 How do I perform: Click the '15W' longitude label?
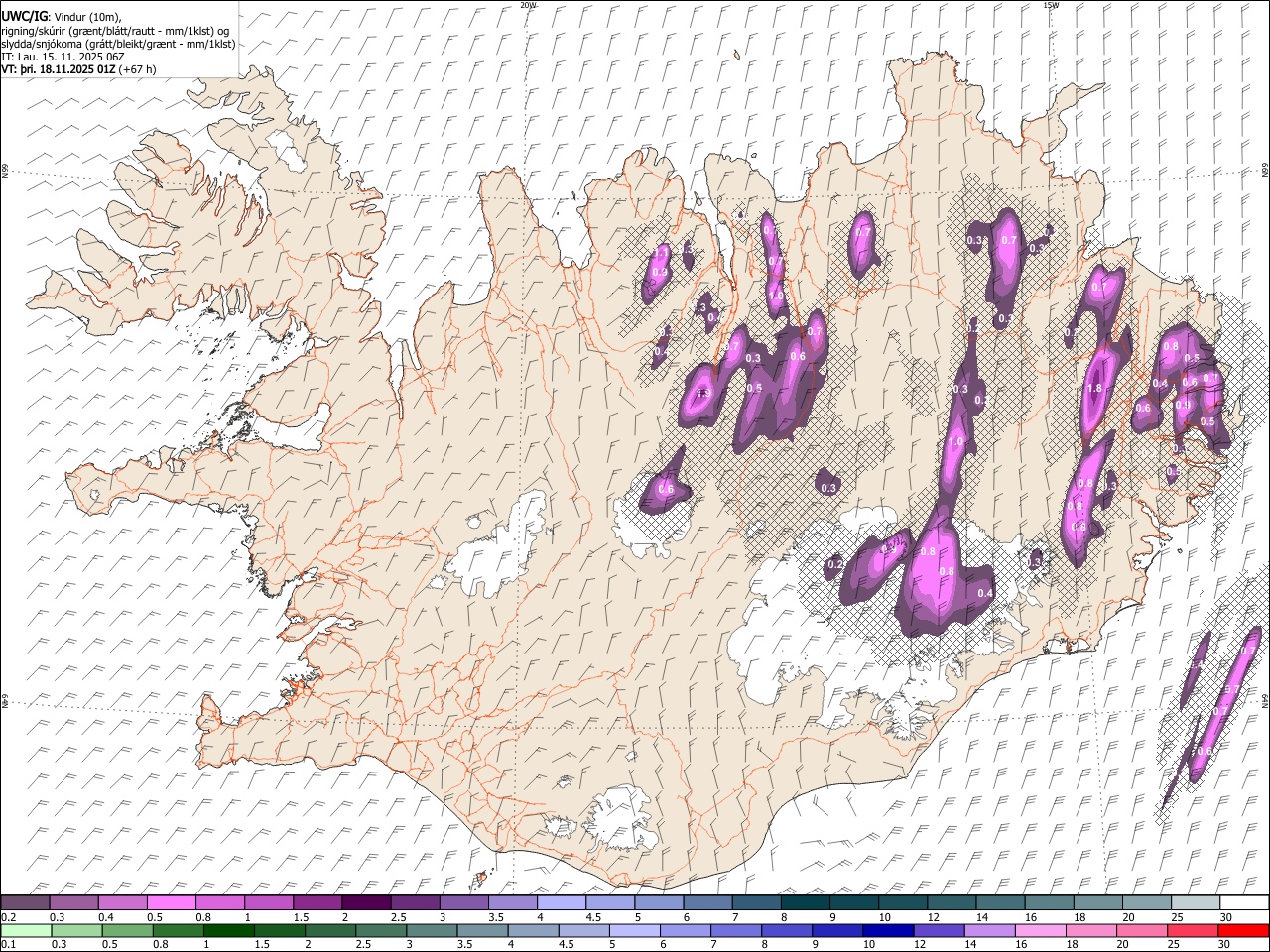pyautogui.click(x=1051, y=5)
